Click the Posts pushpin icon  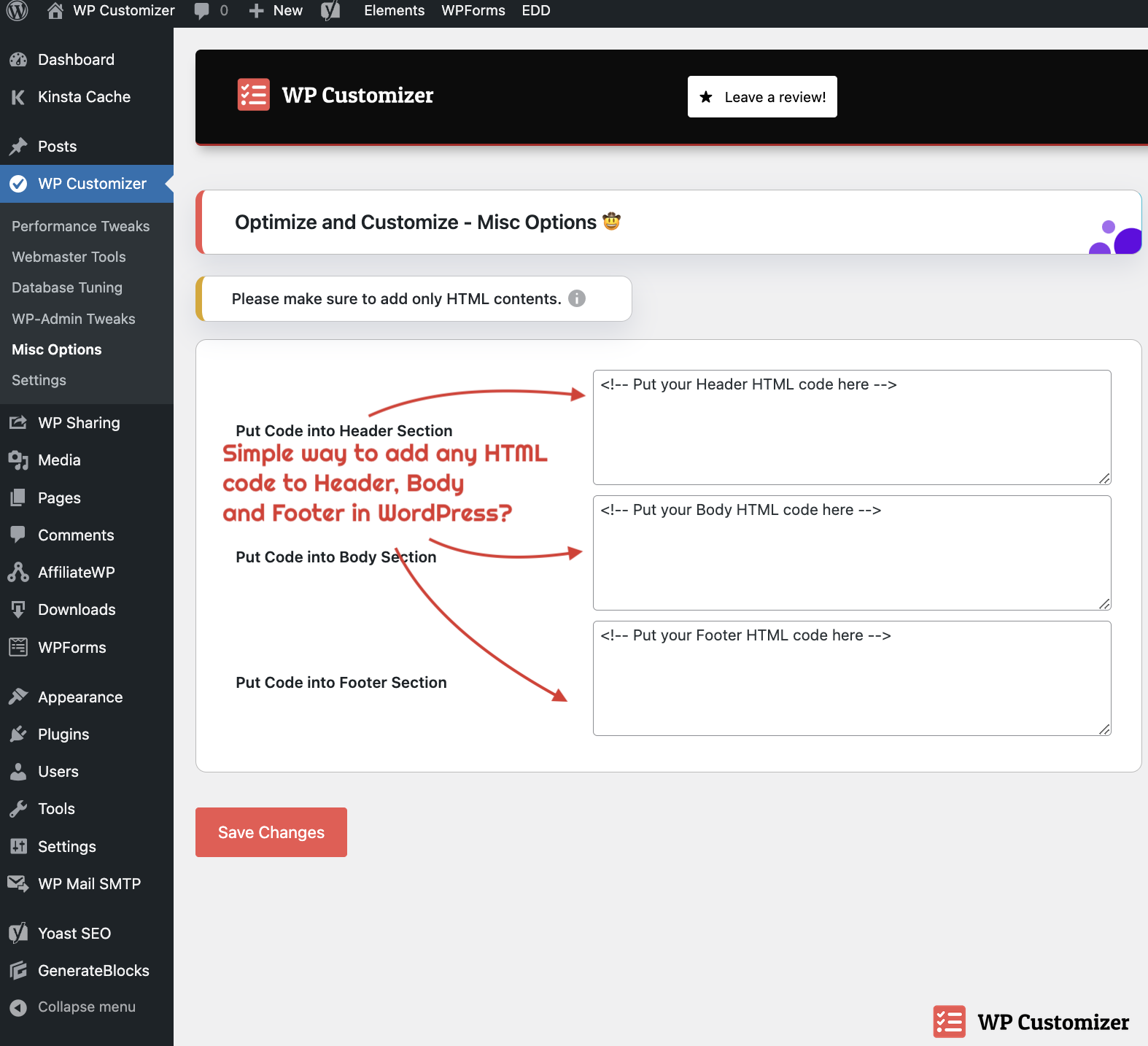point(18,147)
